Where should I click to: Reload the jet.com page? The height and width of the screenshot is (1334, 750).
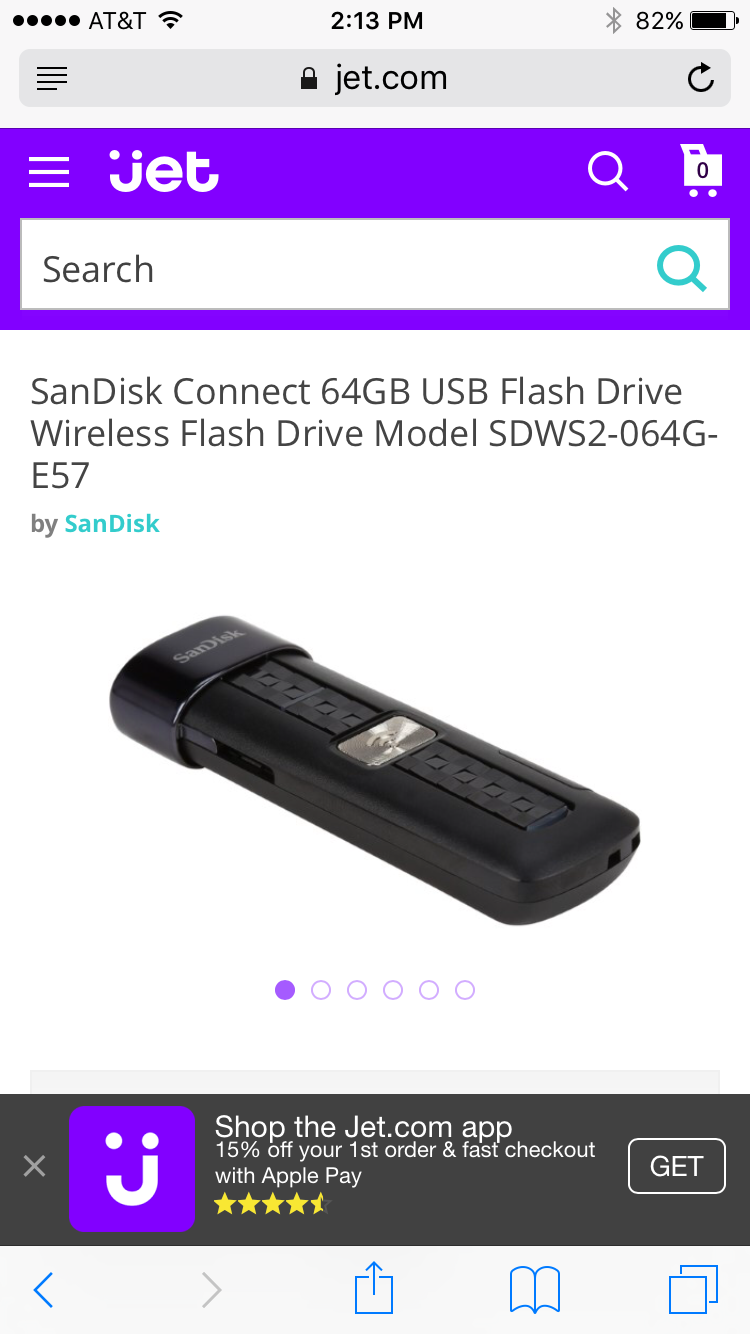(701, 78)
